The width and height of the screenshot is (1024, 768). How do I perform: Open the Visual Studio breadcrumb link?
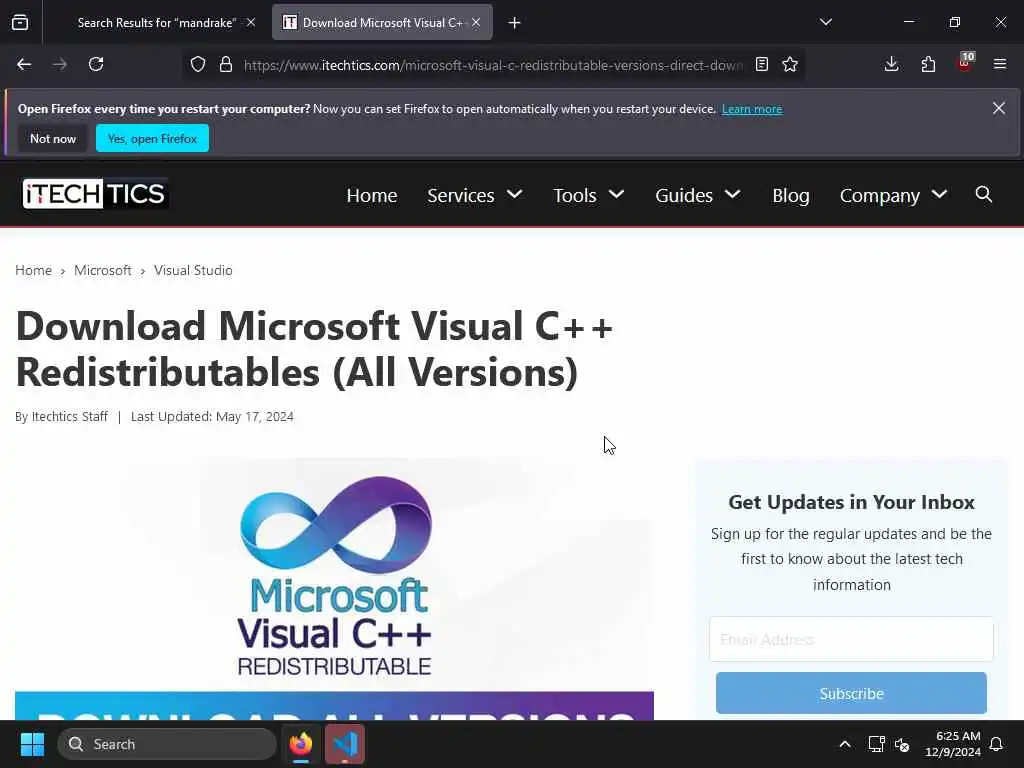(x=193, y=270)
